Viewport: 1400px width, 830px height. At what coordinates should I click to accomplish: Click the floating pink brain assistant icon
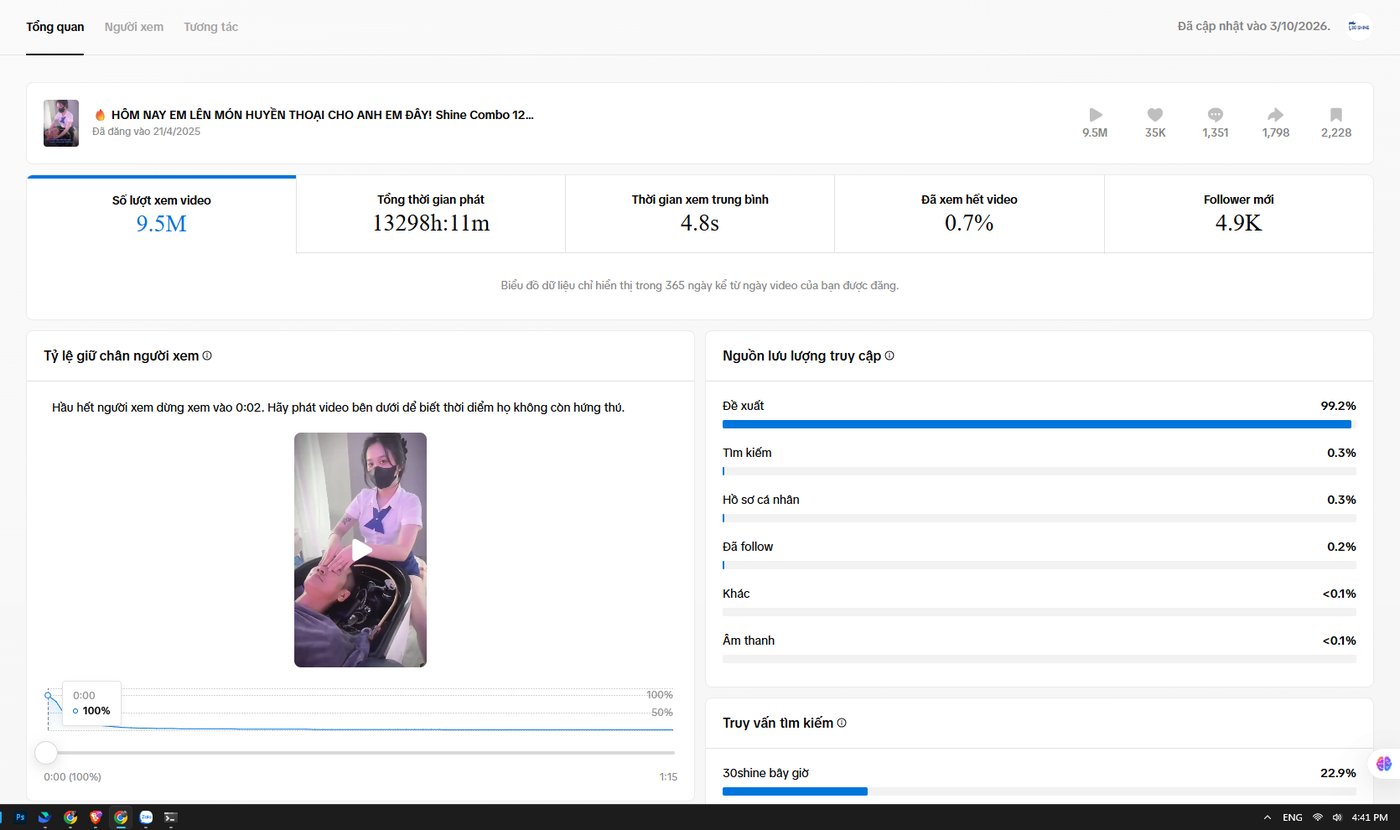pos(1384,763)
